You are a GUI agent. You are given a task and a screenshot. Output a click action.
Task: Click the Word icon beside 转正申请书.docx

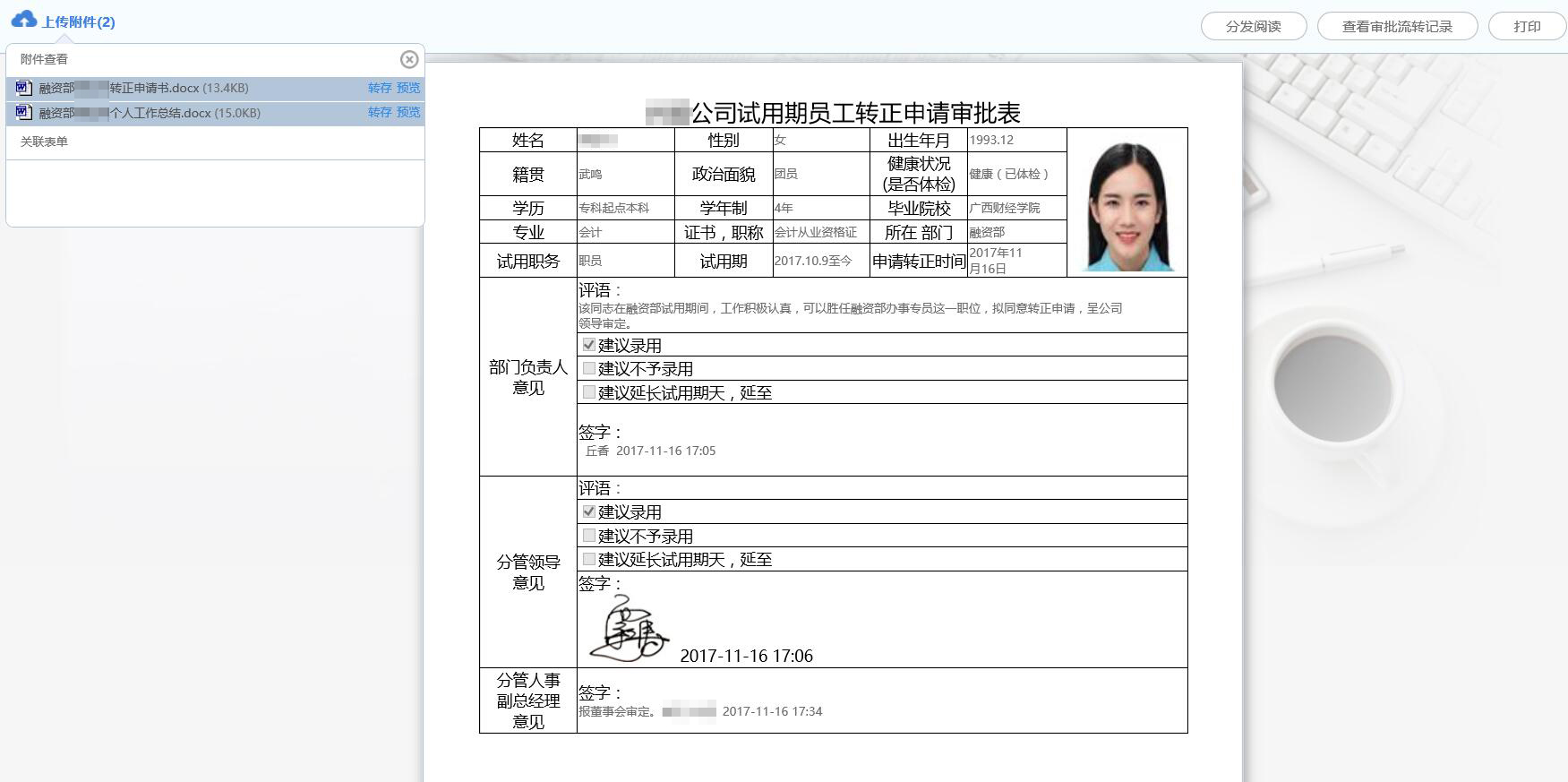click(x=24, y=88)
